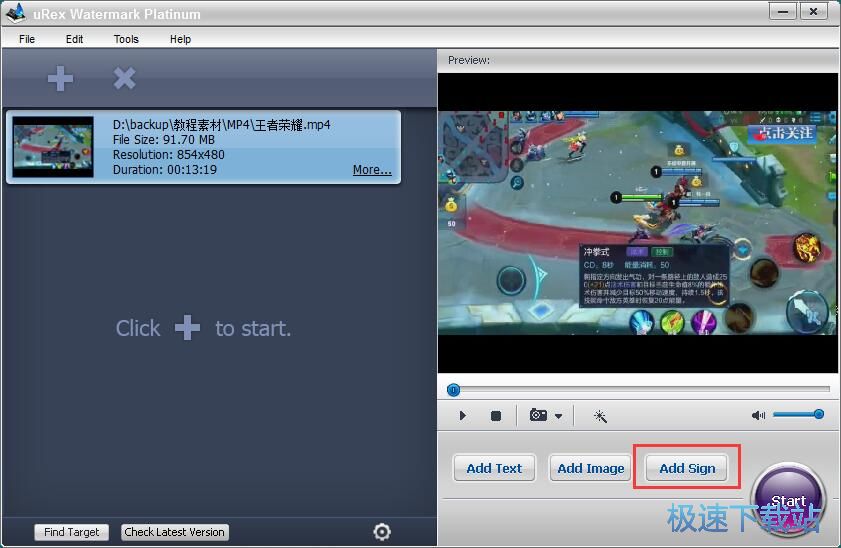Open the snapshot dropdown arrow
The width and height of the screenshot is (841, 548).
pos(558,416)
